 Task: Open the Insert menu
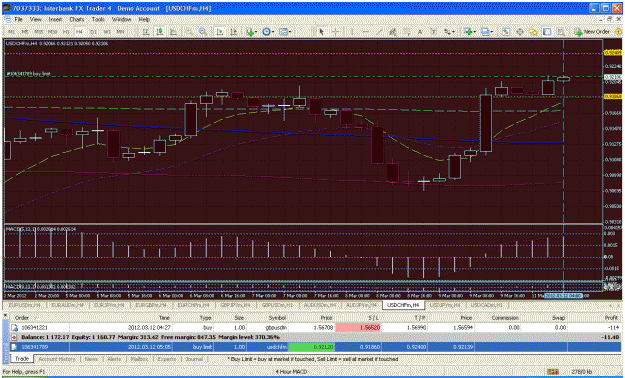coord(55,19)
